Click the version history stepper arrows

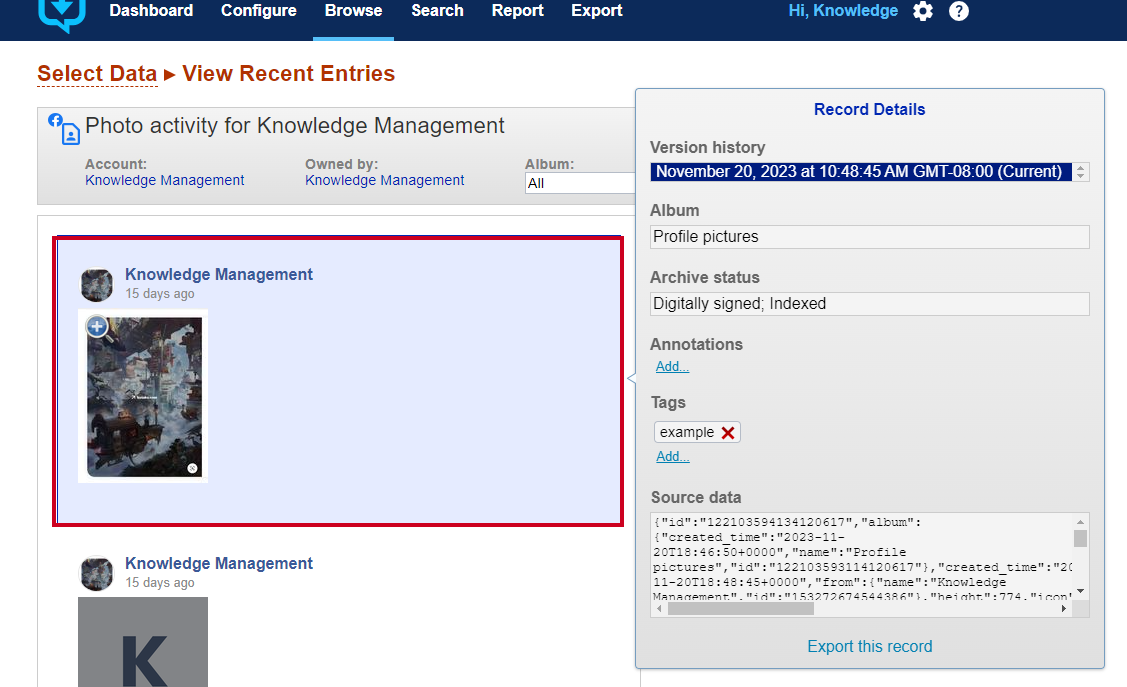pos(1080,172)
